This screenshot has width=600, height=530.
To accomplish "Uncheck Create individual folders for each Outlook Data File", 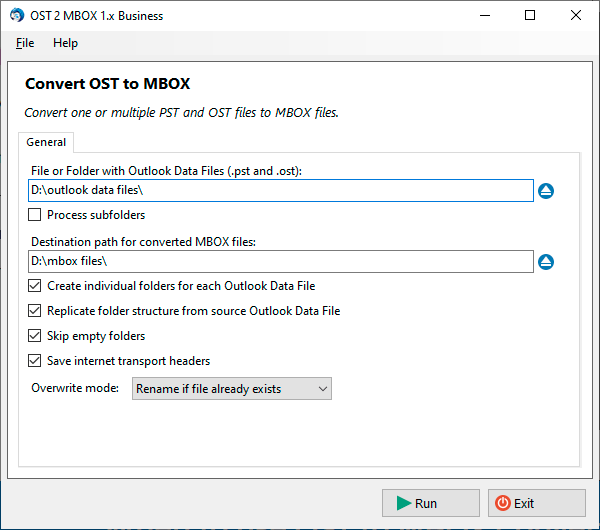I will [35, 286].
